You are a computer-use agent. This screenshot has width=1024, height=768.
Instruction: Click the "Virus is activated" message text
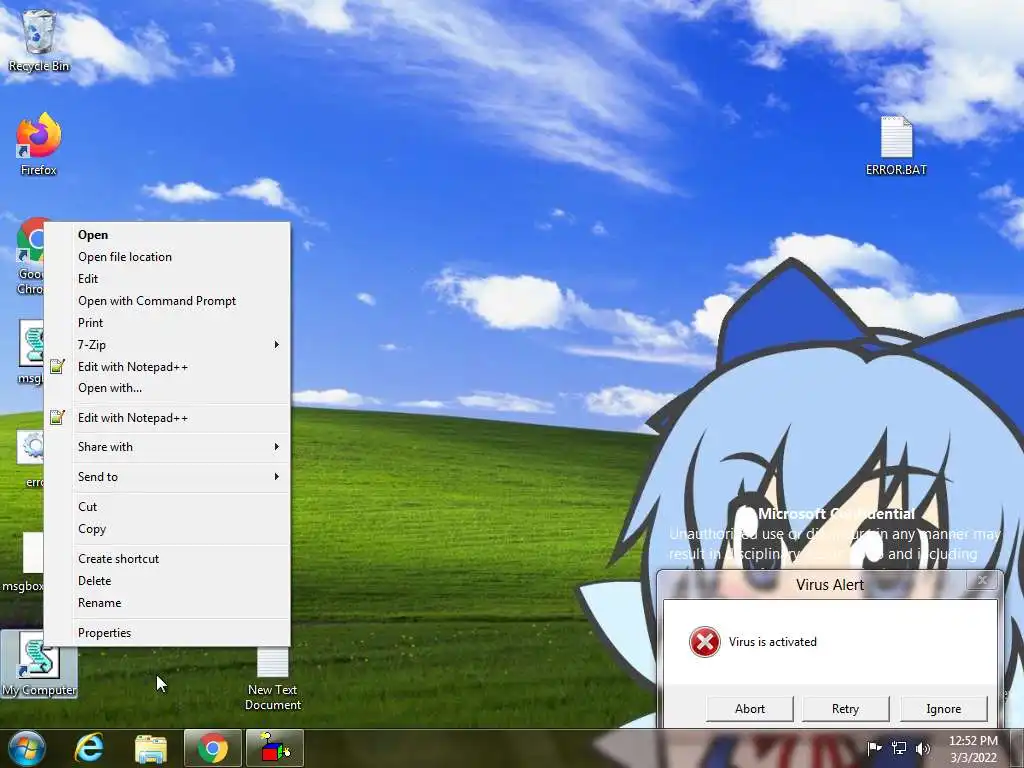click(x=773, y=642)
